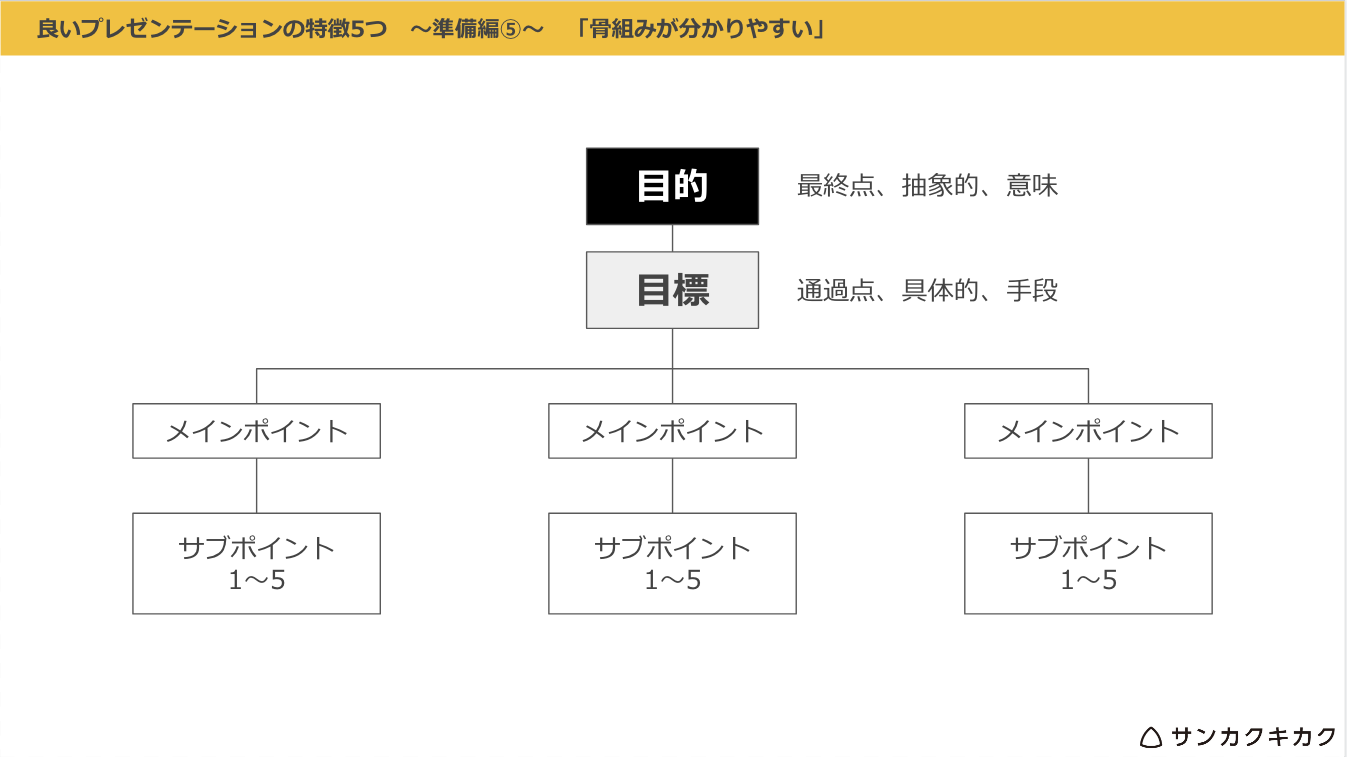Click the slide title in the yellow header
The height and width of the screenshot is (757, 1347).
431,29
